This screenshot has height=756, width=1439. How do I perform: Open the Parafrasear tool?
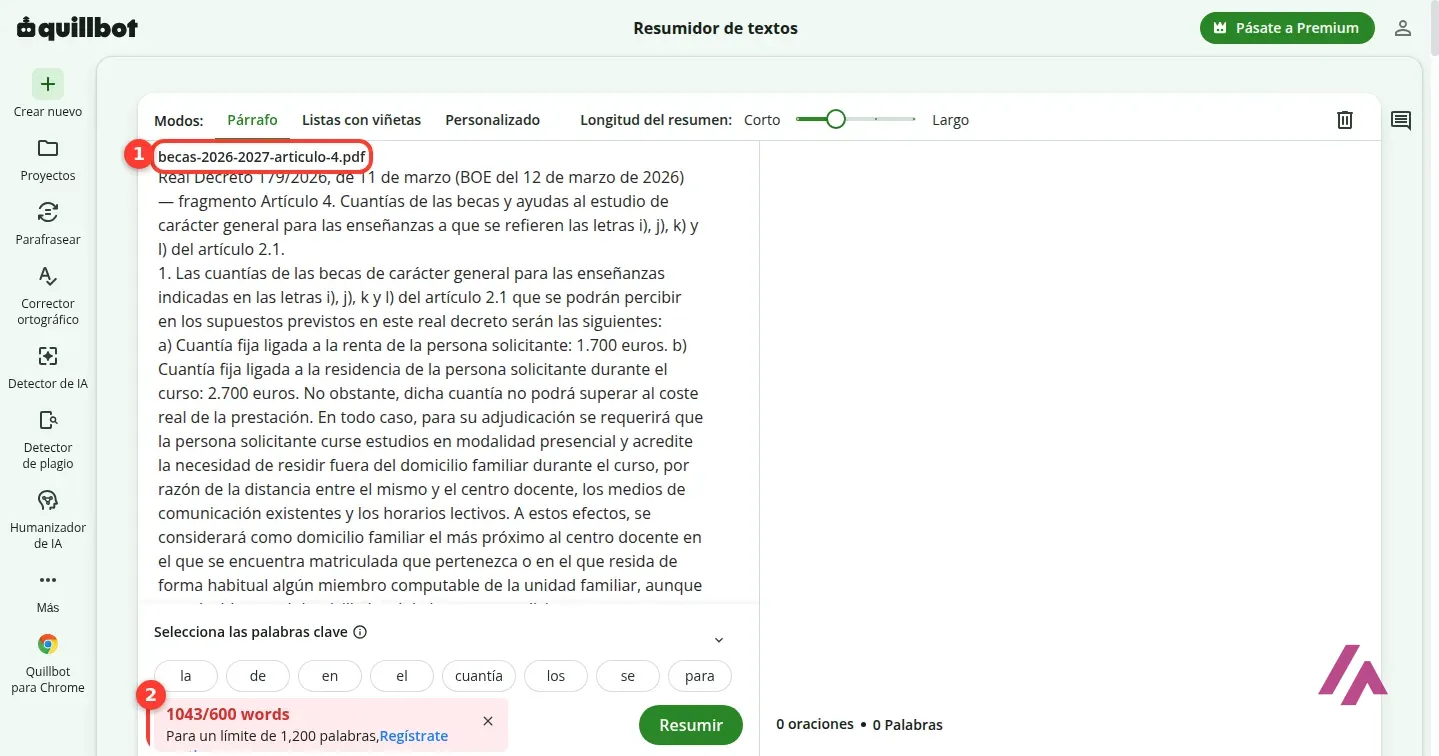point(48,222)
